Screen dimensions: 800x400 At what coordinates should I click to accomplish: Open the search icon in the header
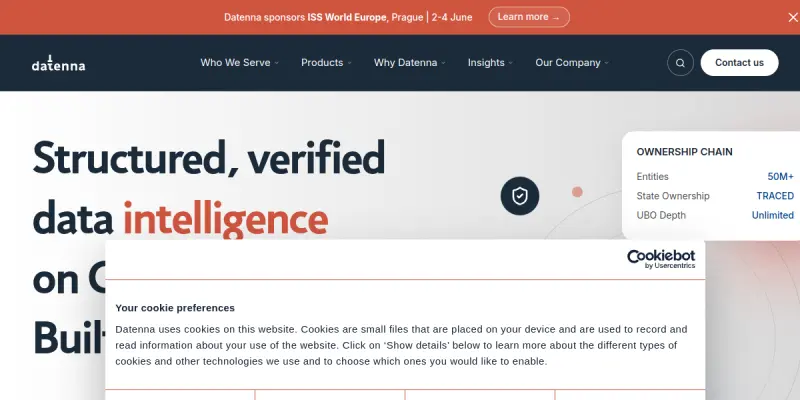(680, 63)
